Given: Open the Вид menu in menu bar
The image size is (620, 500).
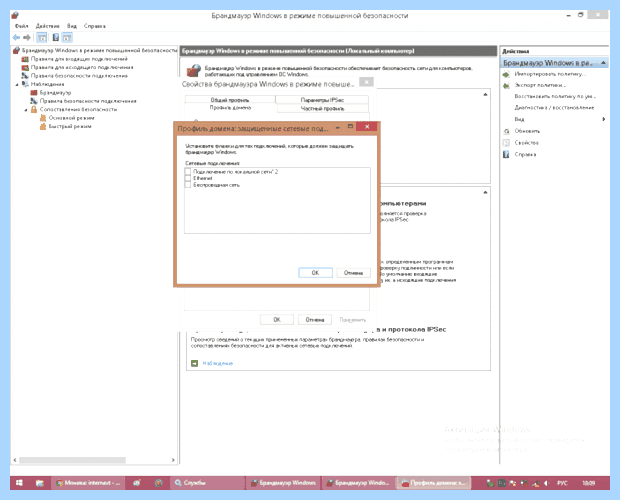Looking at the screenshot, I should click(x=72, y=26).
